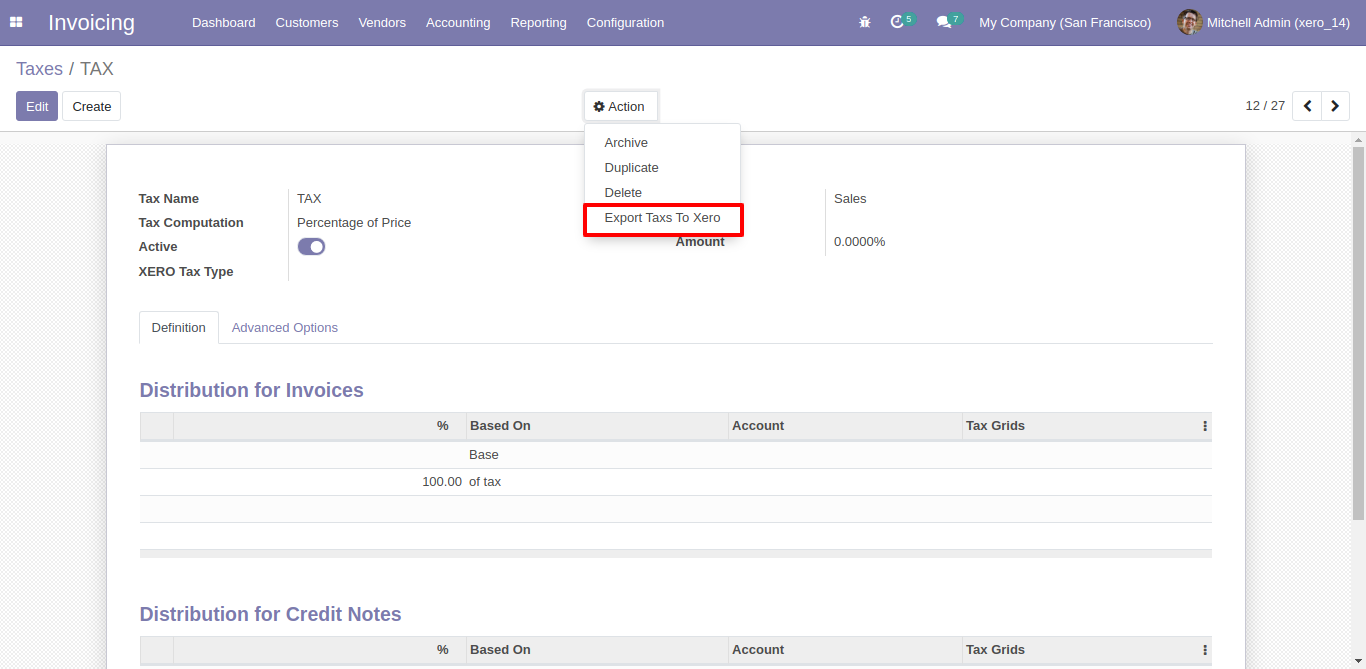
Task: Click the 'of tax' cell
Action: coord(485,482)
